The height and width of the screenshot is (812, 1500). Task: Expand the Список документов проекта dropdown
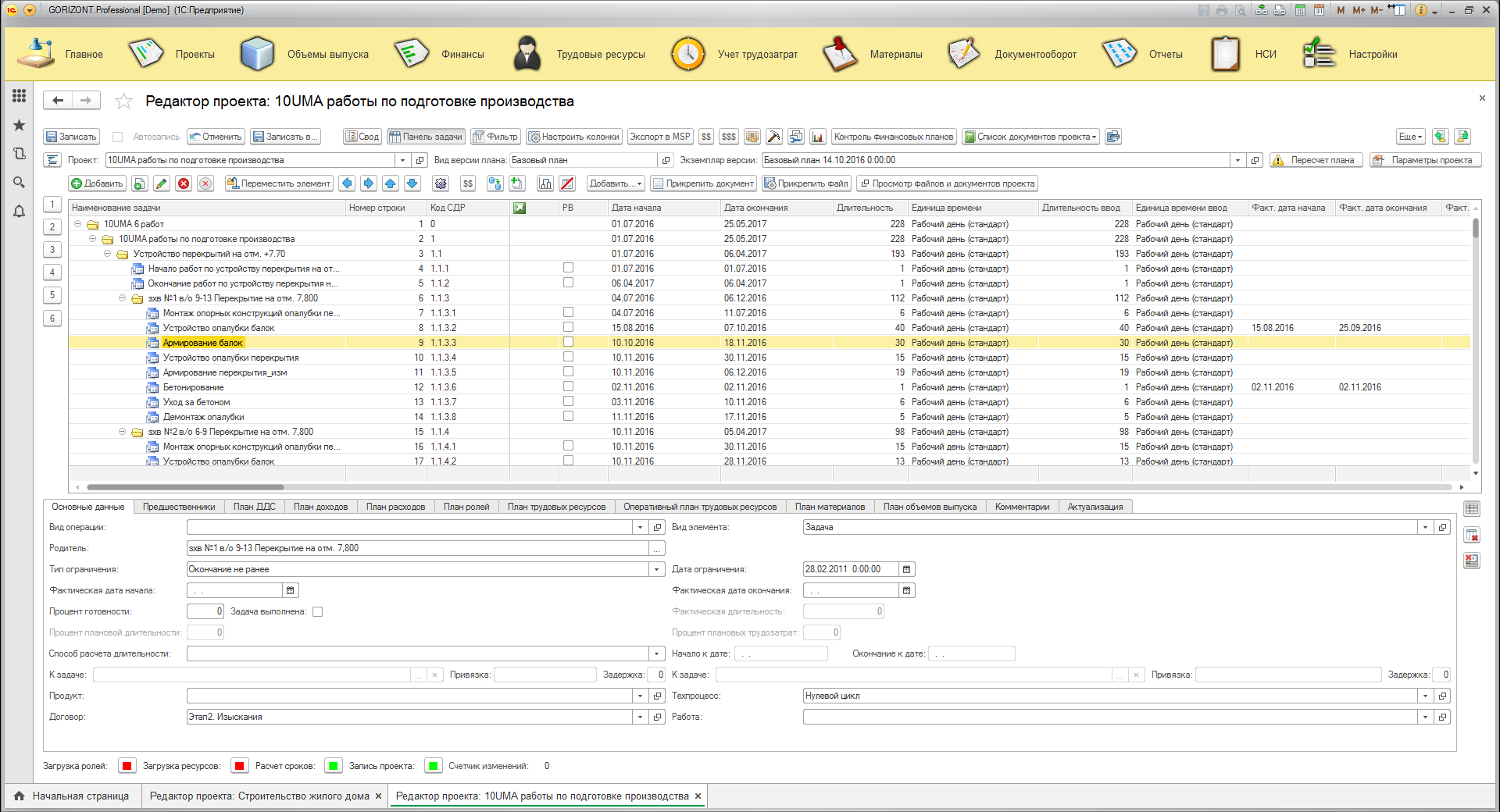pos(1030,137)
